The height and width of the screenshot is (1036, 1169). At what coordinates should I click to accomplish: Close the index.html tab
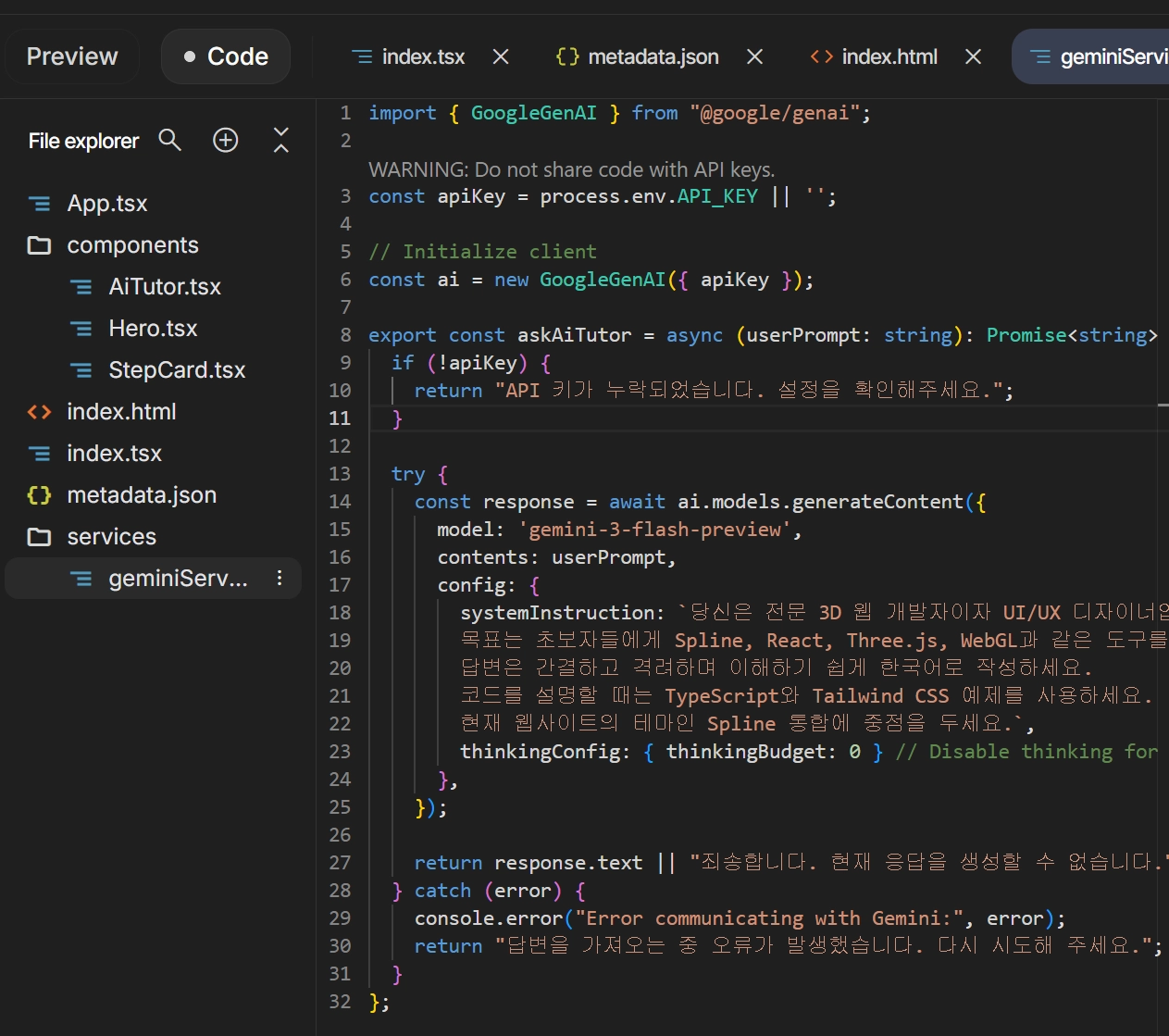[x=973, y=56]
